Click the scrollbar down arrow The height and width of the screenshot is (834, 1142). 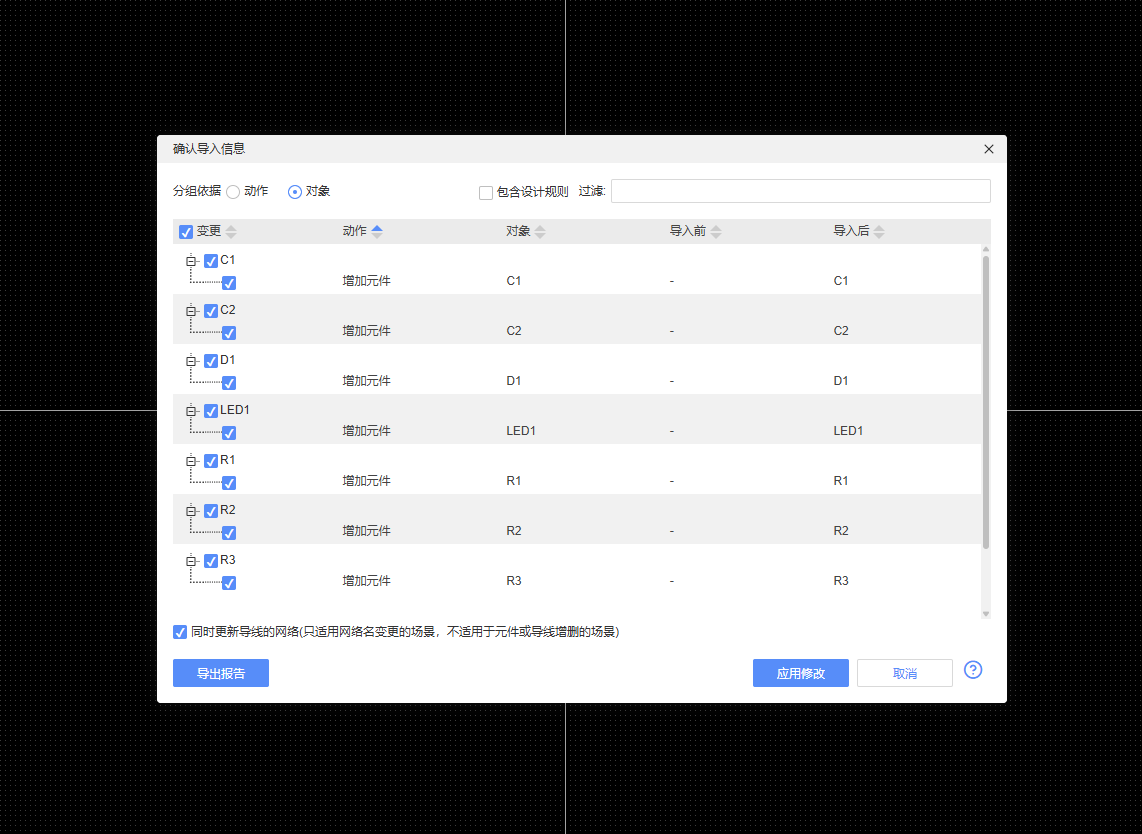click(985, 614)
